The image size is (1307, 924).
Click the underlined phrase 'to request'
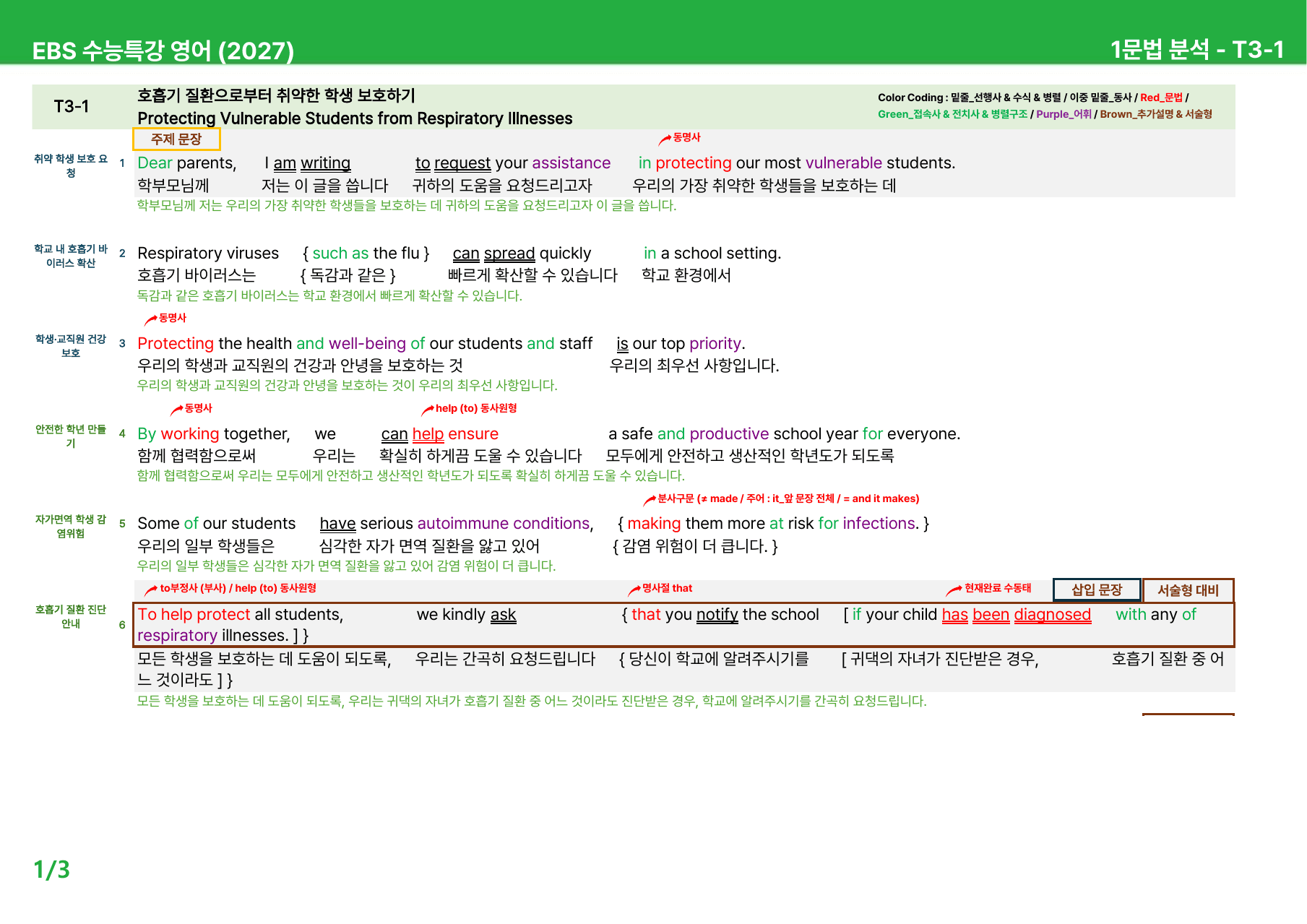coord(453,163)
